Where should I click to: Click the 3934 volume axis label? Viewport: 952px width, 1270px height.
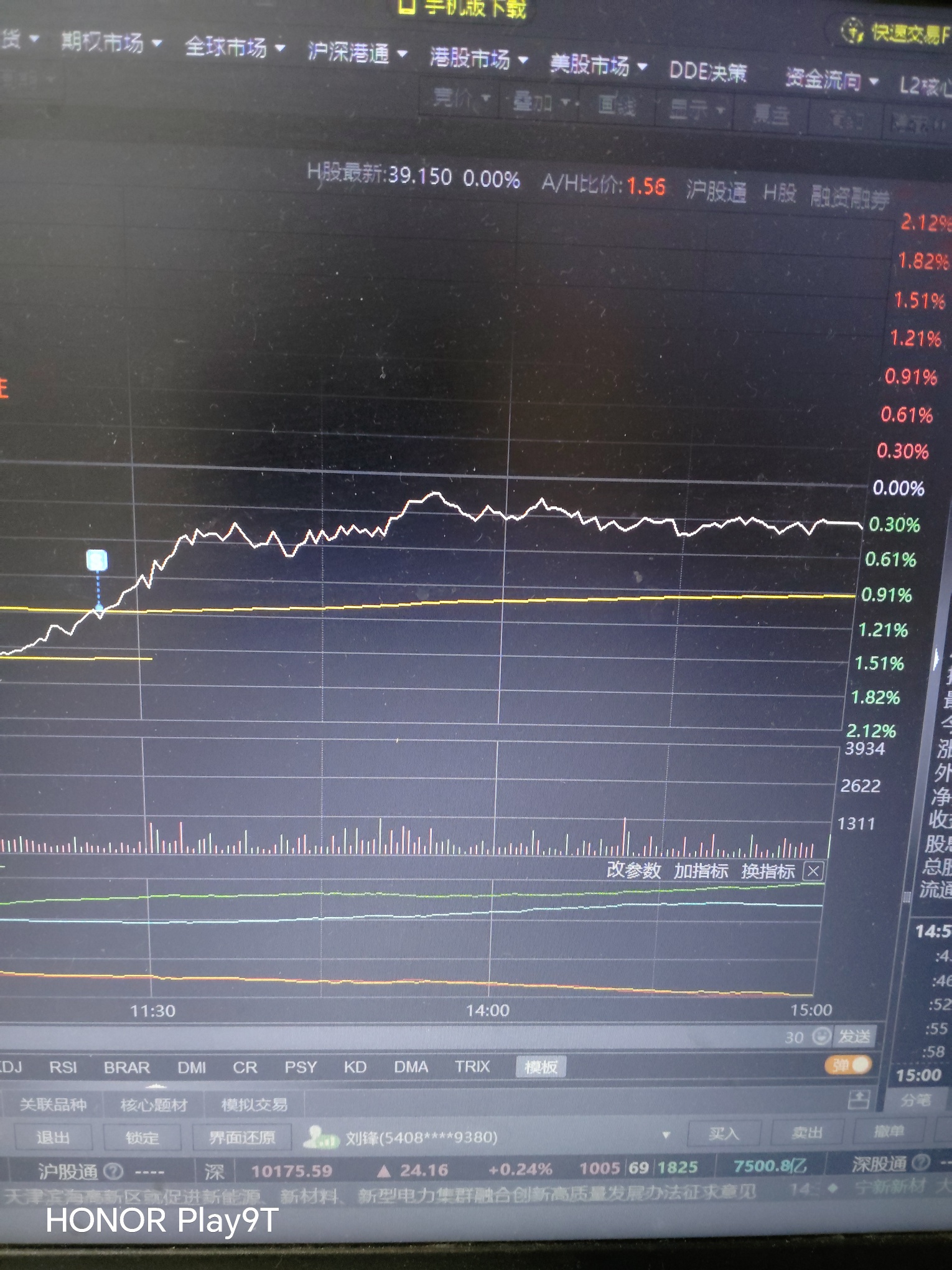click(864, 748)
